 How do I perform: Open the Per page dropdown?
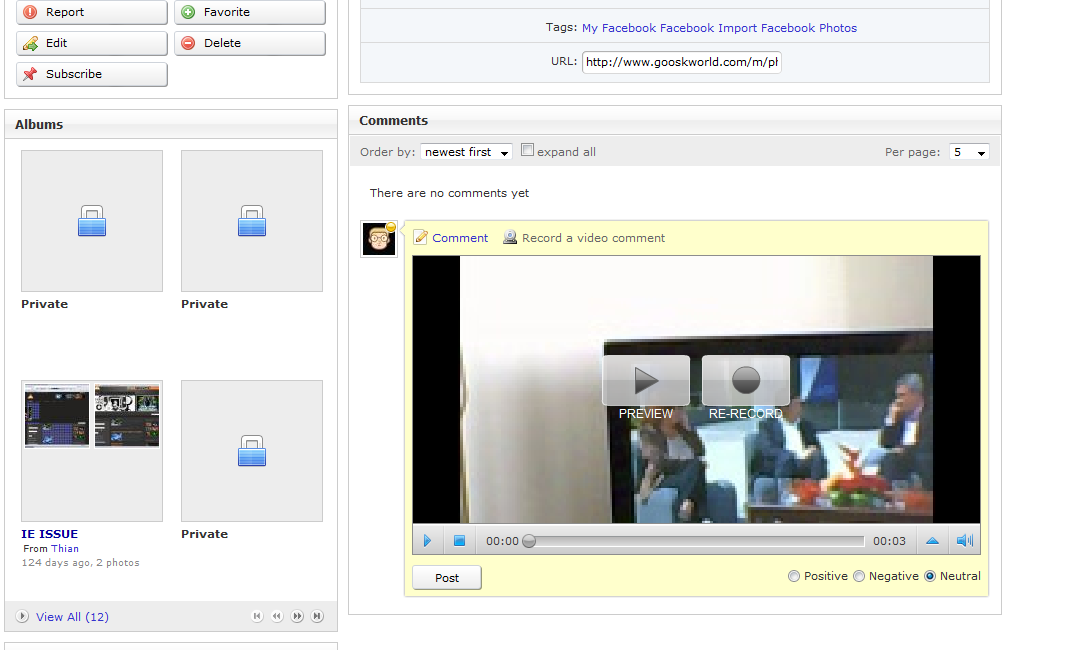click(969, 152)
